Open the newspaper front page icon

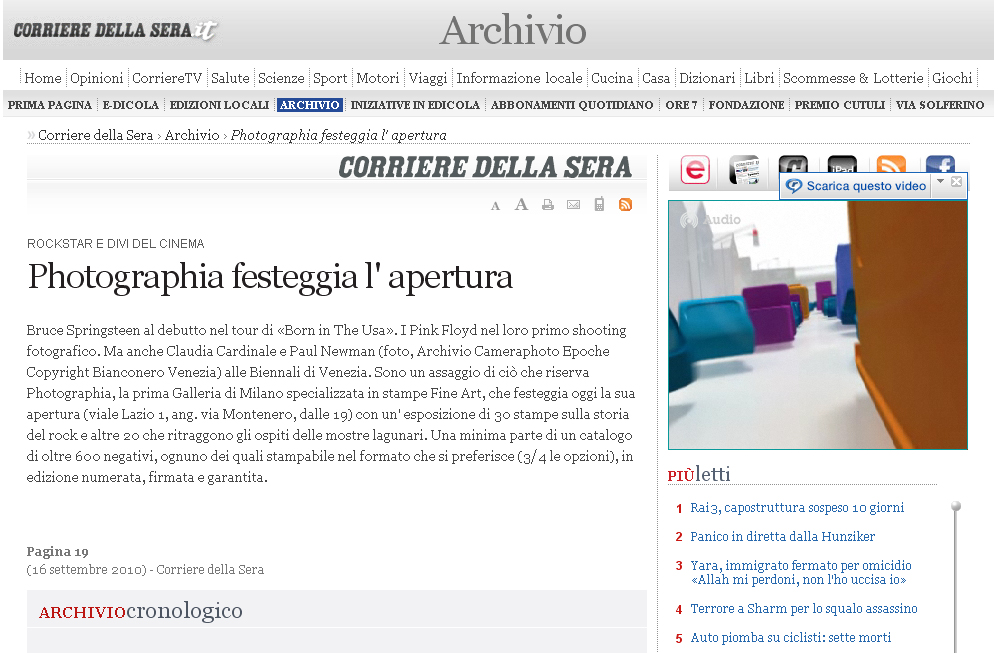click(x=744, y=170)
